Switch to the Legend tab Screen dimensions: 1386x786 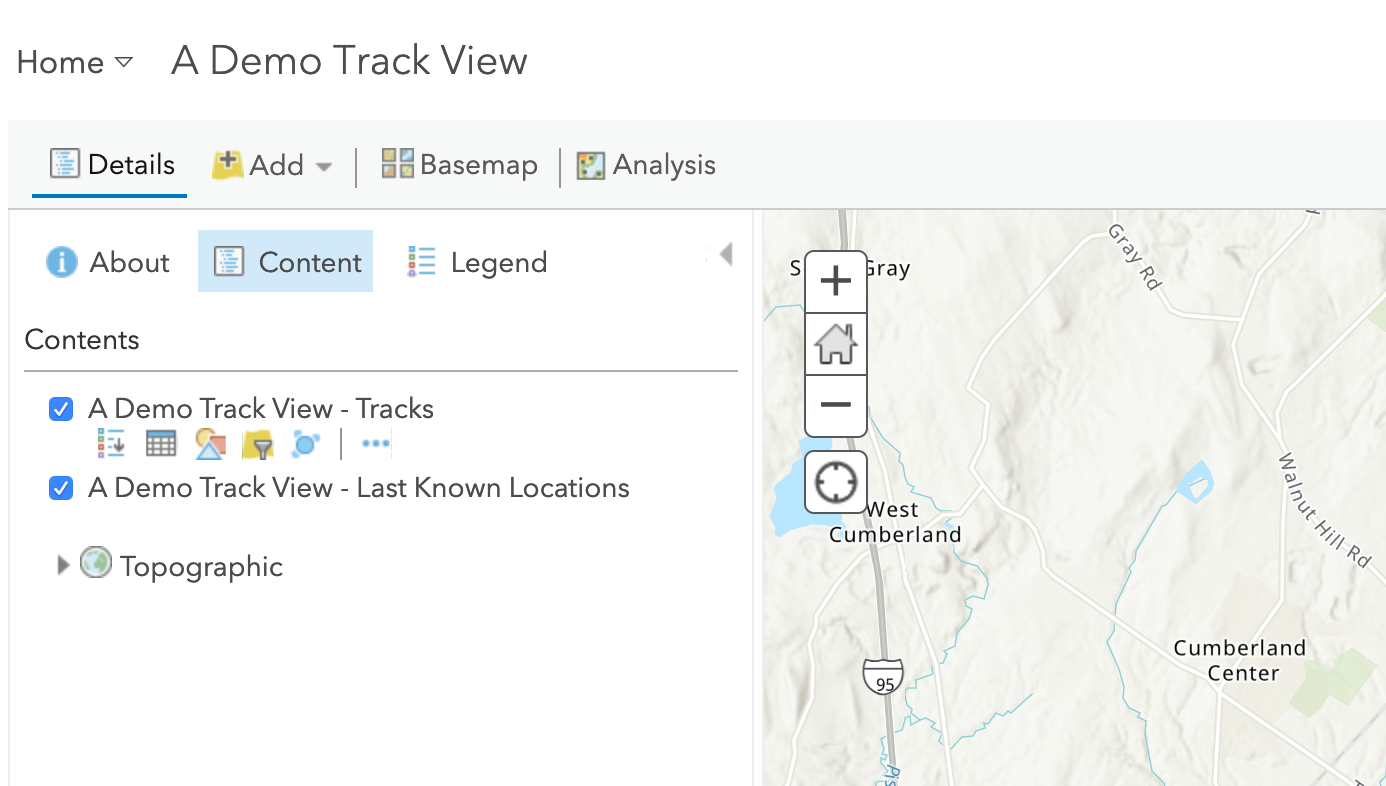pos(477,261)
